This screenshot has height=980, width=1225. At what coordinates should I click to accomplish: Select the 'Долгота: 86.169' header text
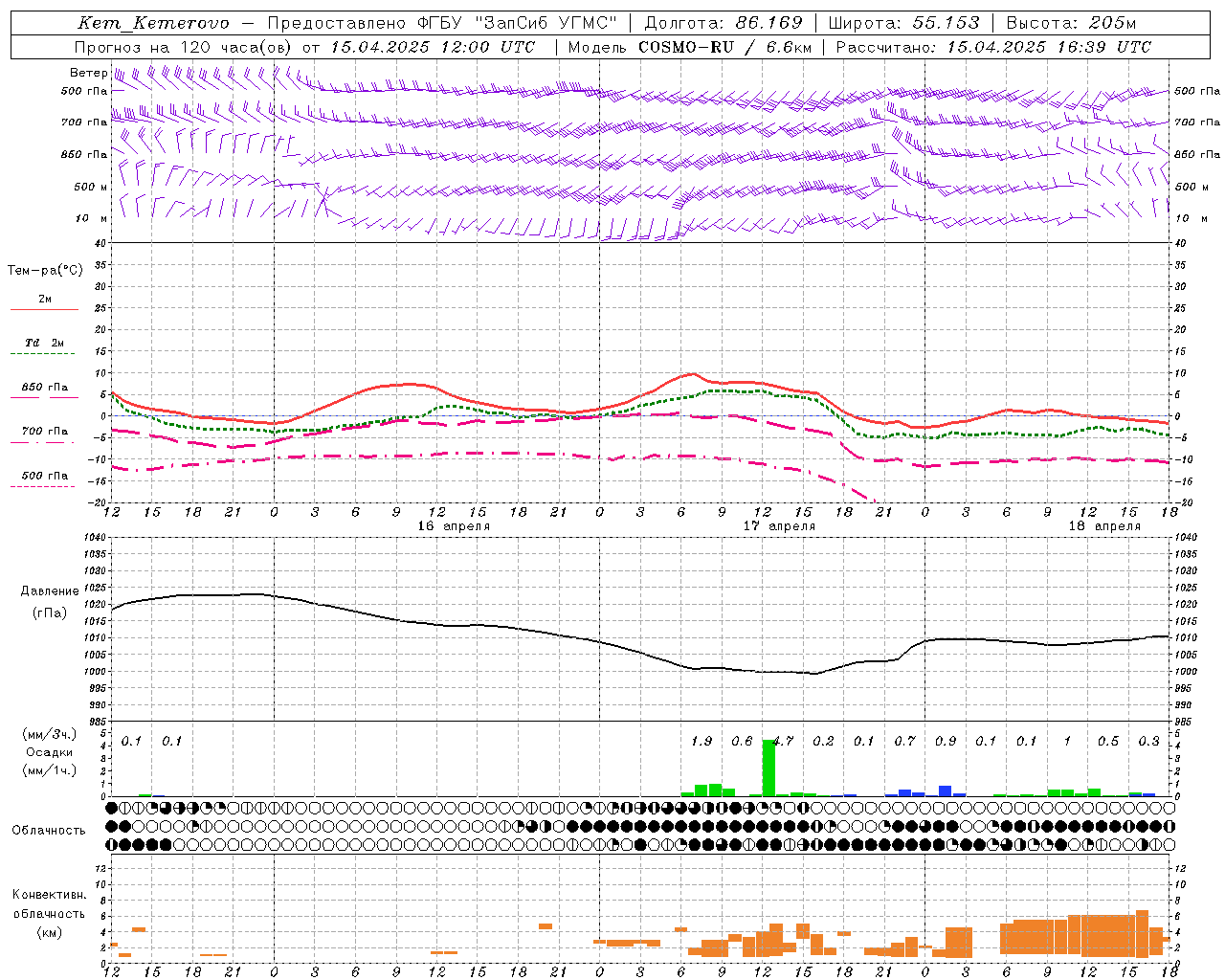[723, 23]
